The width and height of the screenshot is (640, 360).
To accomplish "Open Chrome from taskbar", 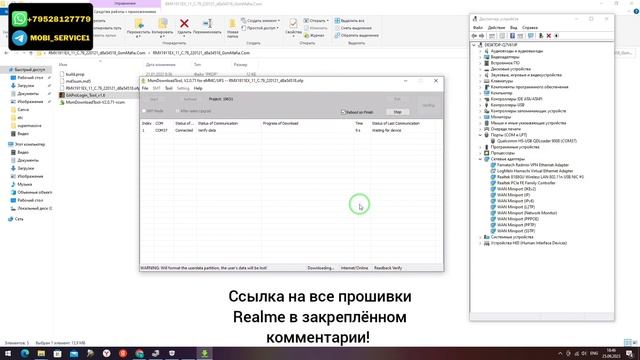I will (x=139, y=353).
